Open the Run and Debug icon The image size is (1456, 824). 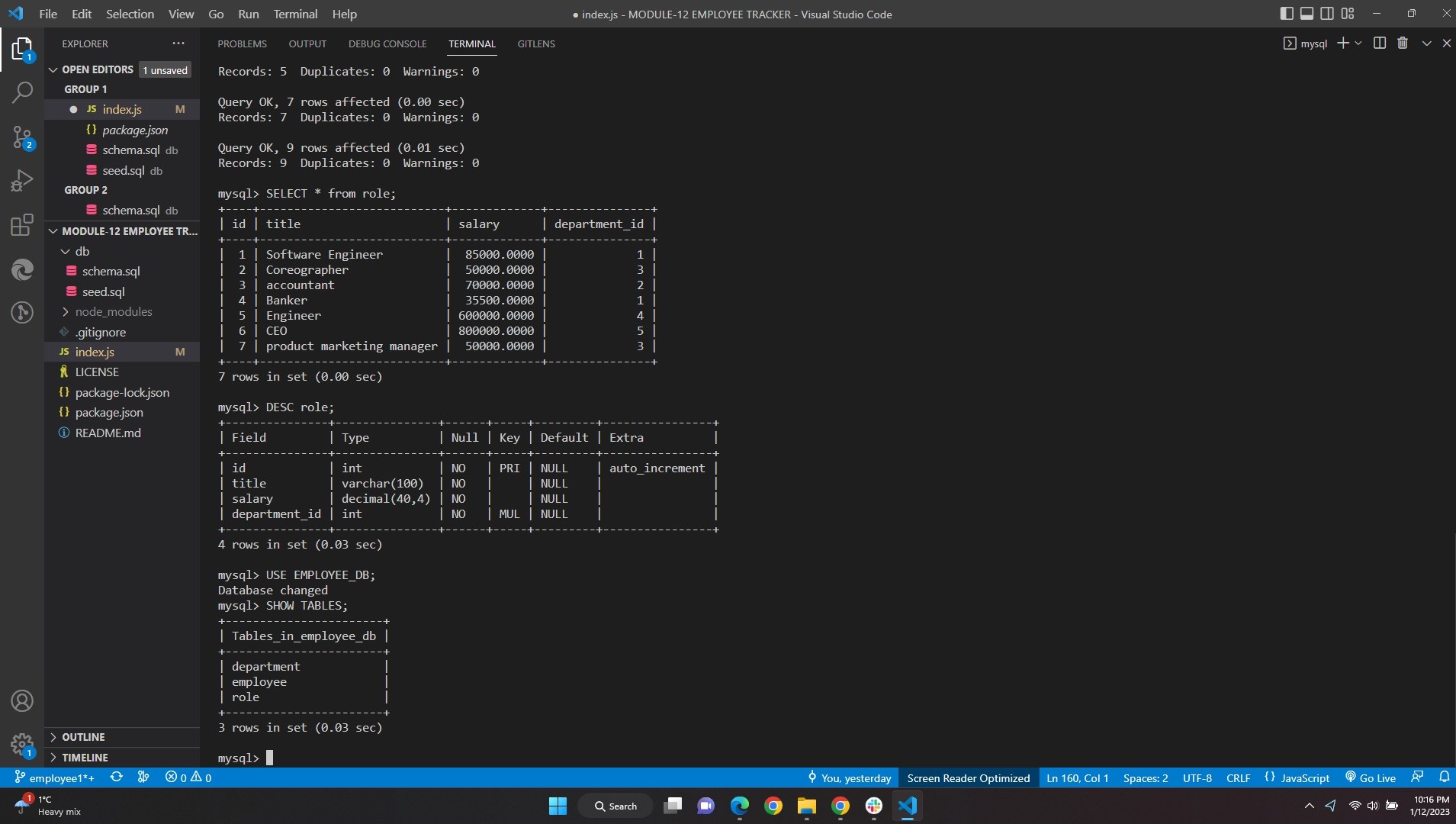[x=22, y=180]
